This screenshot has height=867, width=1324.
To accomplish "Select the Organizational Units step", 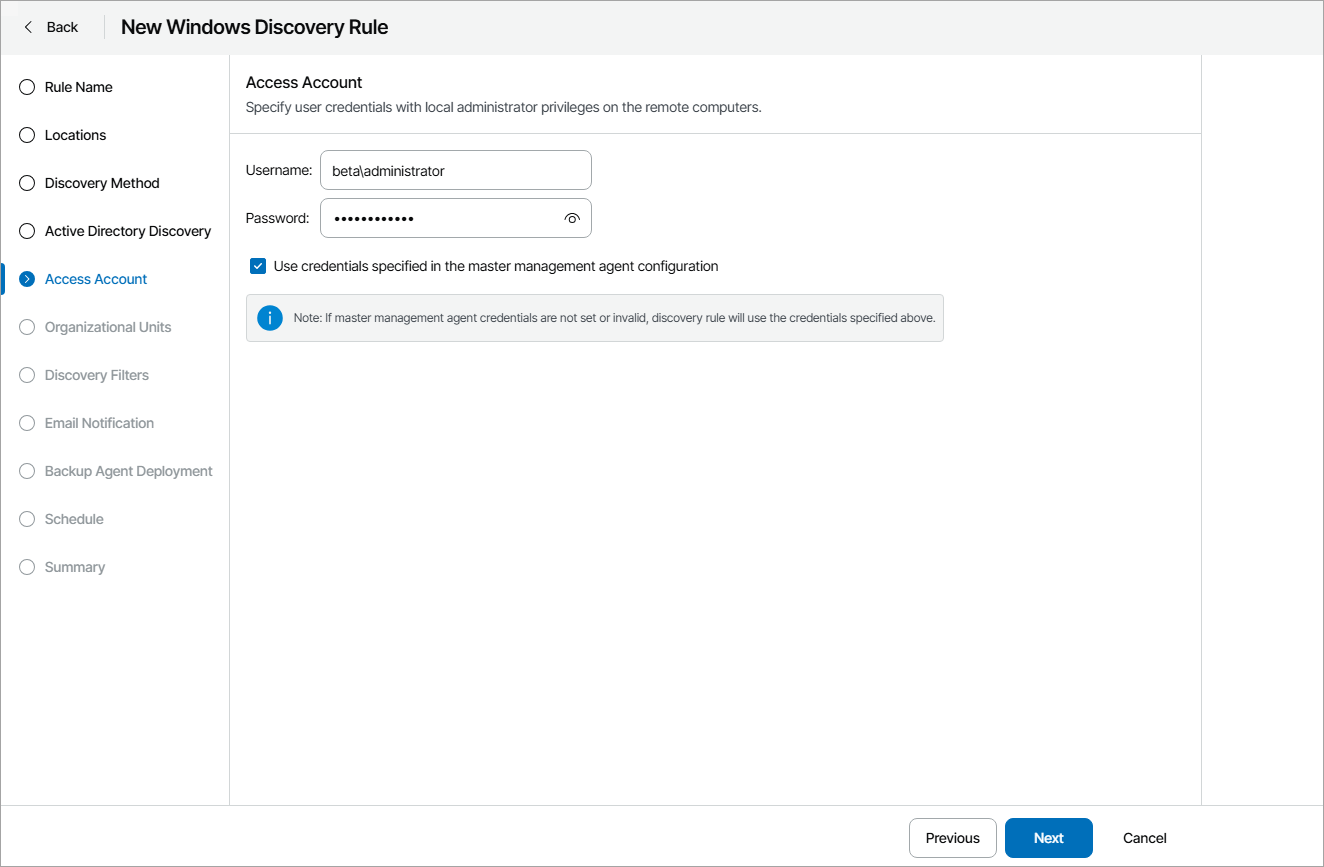I will (26, 327).
